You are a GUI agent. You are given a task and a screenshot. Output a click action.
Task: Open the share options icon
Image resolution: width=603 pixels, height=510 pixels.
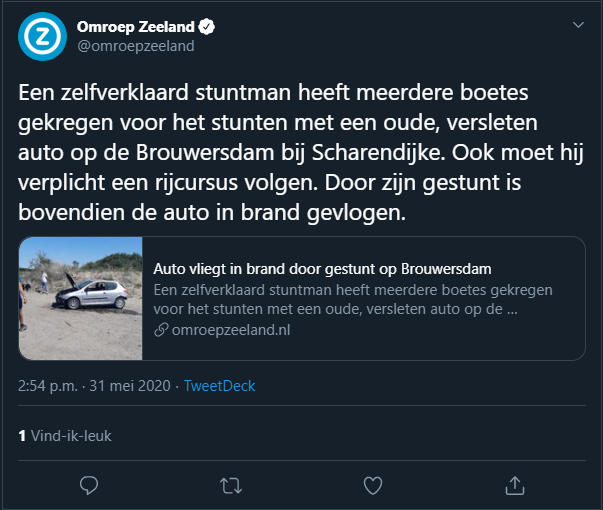point(515,485)
